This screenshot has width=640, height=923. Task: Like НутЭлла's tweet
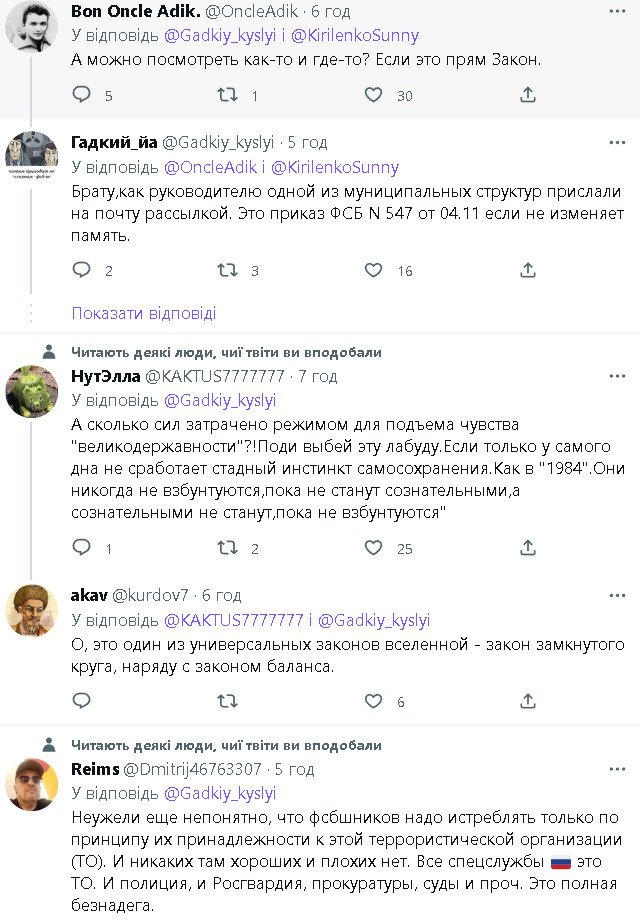tap(373, 548)
